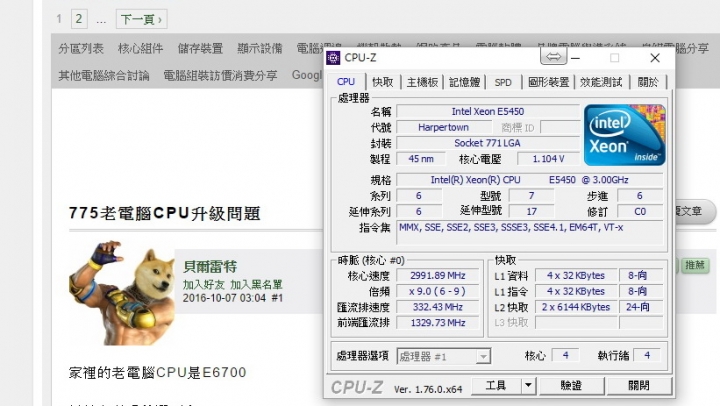Click the 24-向 L2 associativity value
Screen dimensions: 720x406
(641, 307)
